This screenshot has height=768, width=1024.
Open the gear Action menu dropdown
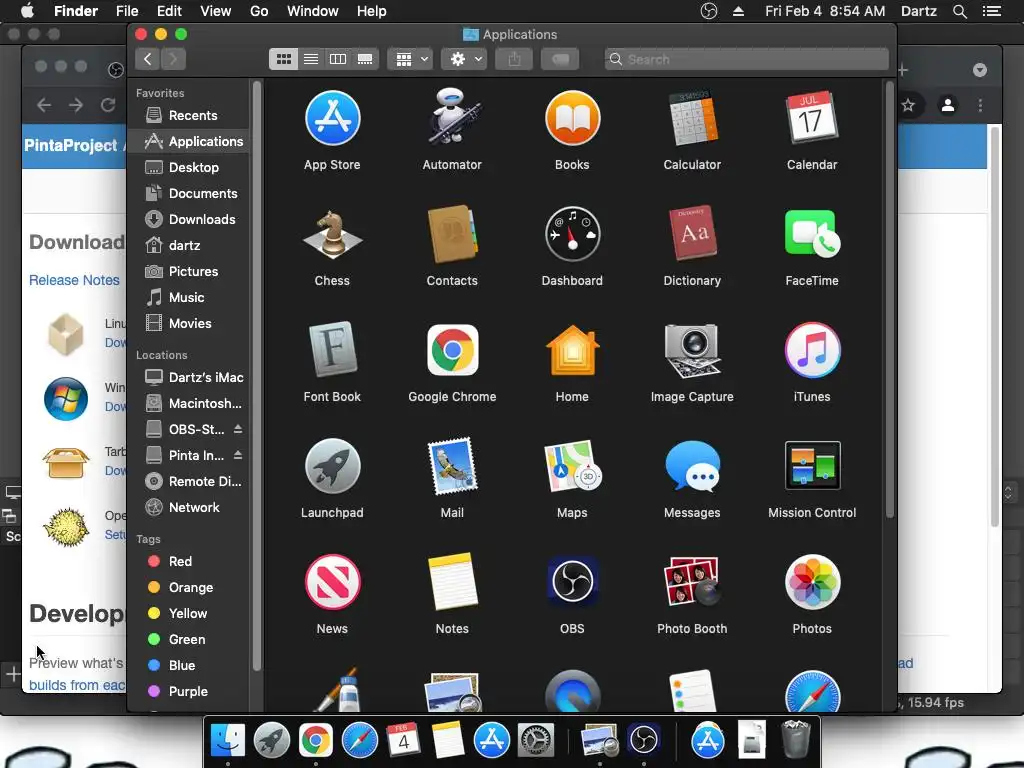[x=465, y=59]
